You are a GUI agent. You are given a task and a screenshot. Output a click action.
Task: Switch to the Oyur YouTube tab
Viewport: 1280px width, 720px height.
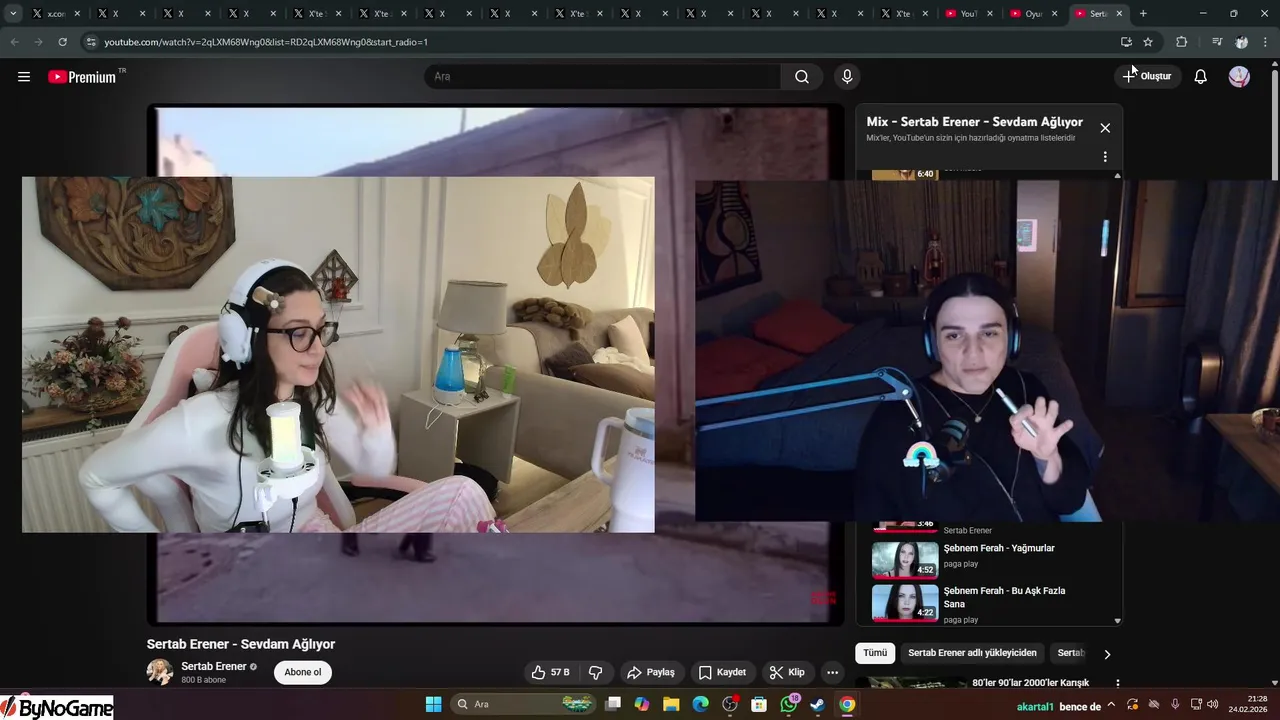1034,14
